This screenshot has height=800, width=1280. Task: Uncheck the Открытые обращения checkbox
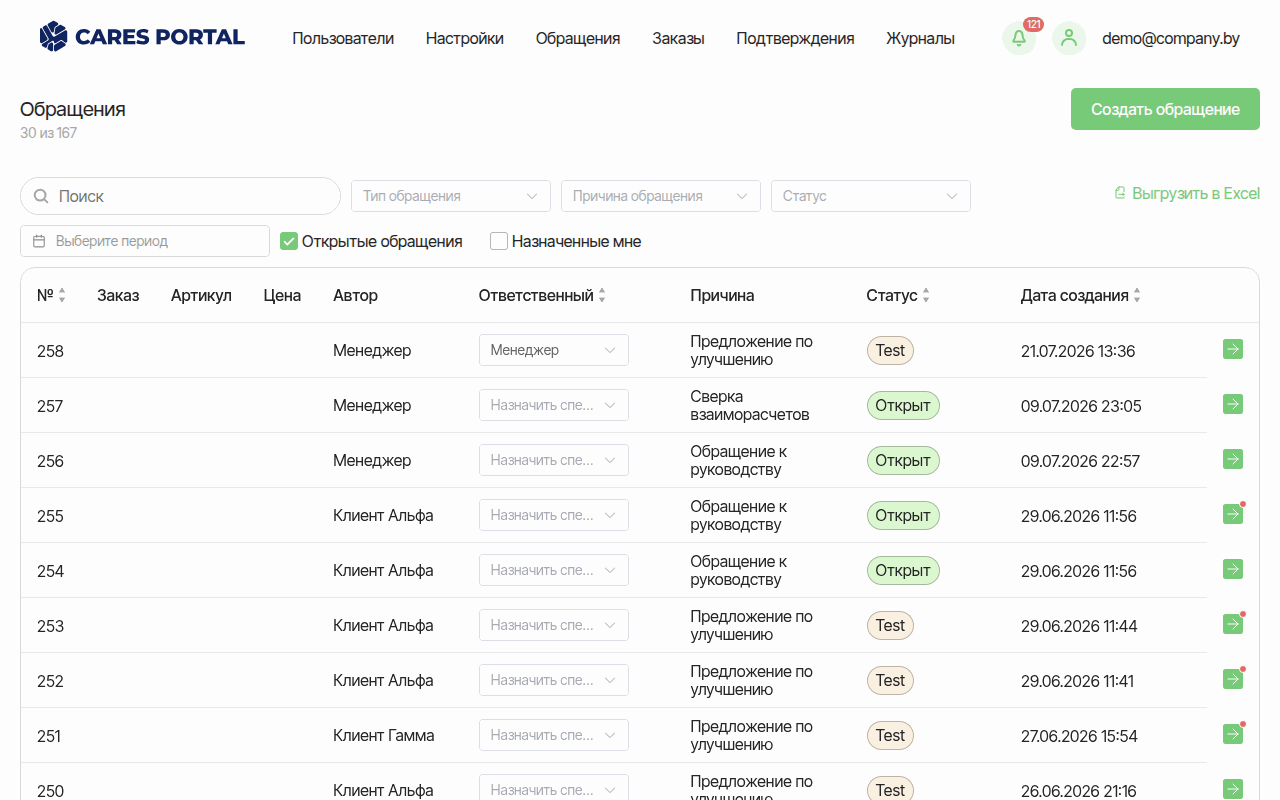pos(289,241)
